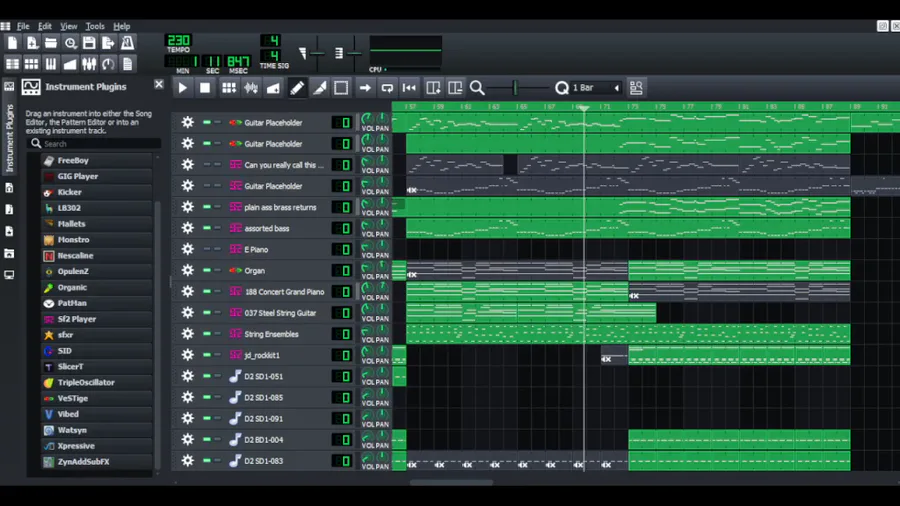Close the Instrument Plugins sidebar panel

coord(159,84)
